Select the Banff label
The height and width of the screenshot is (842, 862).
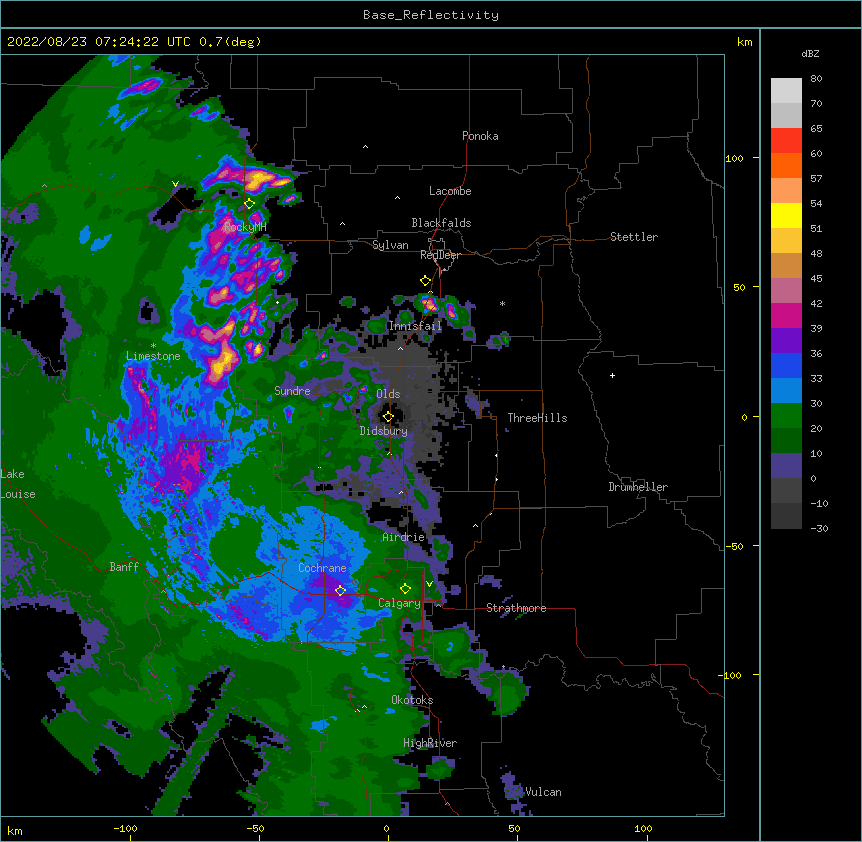[124, 567]
